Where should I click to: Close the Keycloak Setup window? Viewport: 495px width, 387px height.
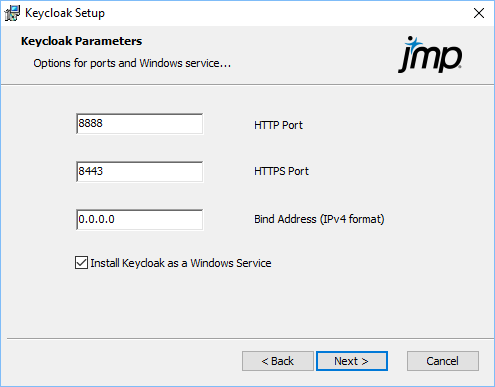[479, 13]
